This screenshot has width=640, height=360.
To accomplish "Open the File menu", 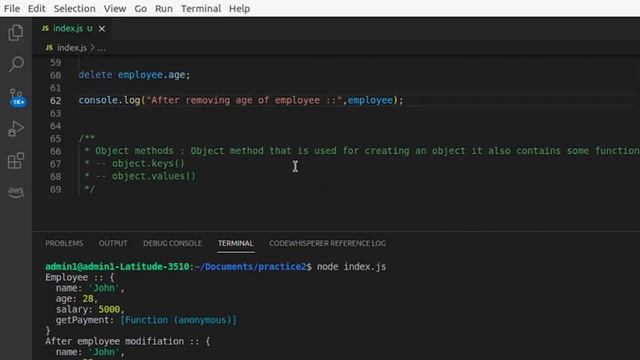I will 12,9.
